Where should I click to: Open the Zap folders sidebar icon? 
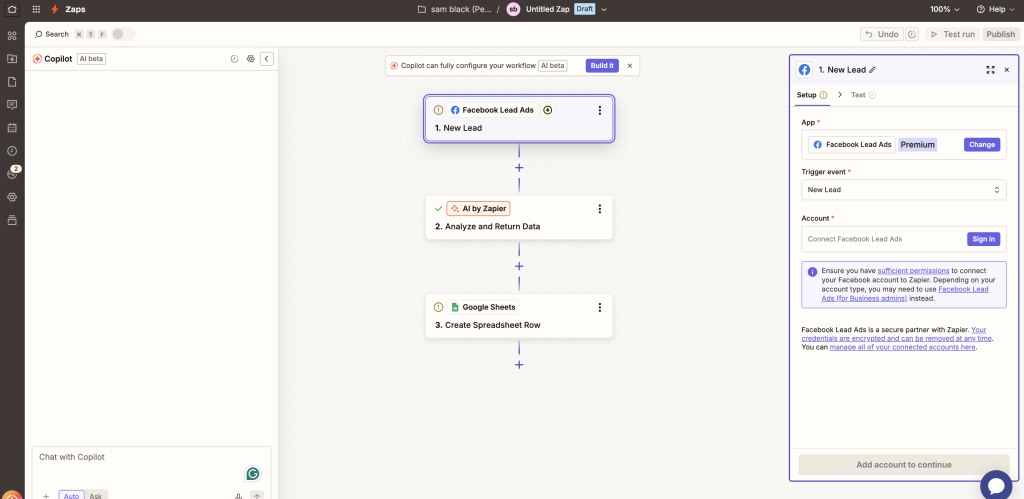click(x=12, y=59)
